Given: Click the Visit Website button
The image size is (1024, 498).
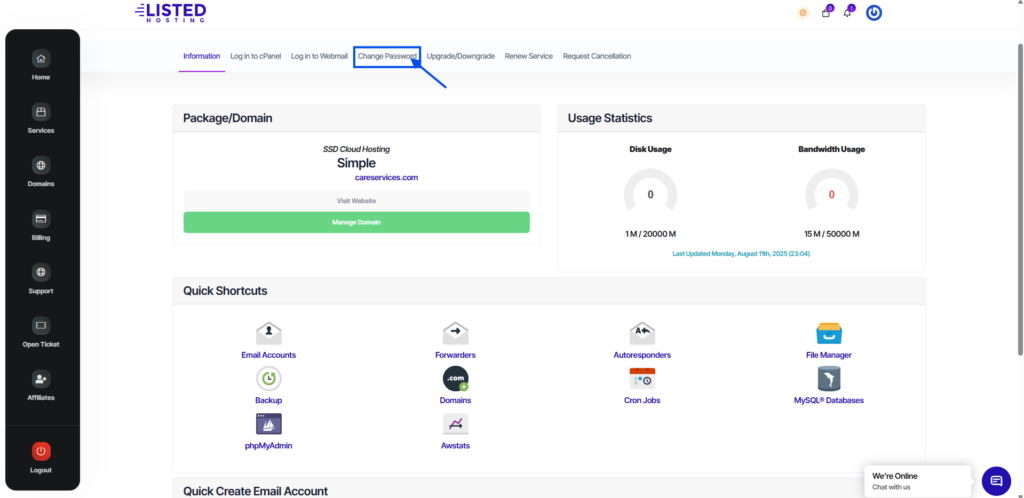Looking at the screenshot, I should (x=356, y=200).
